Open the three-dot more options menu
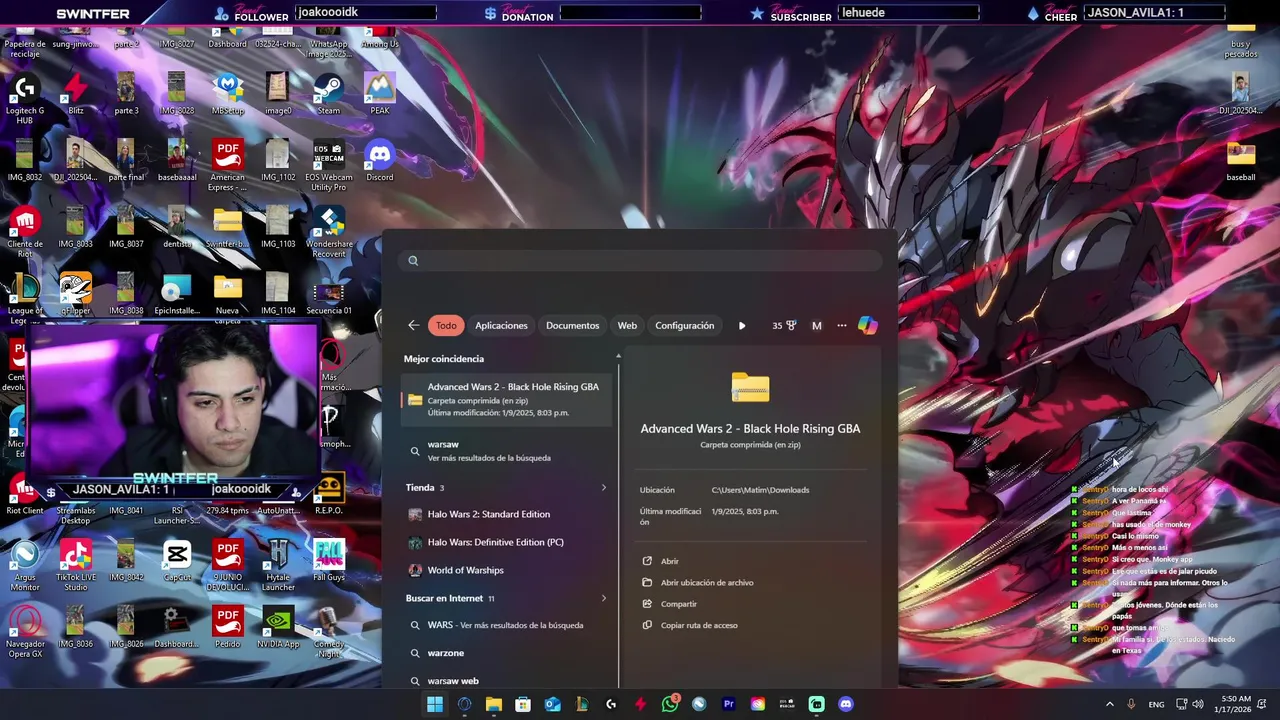This screenshot has width=1280, height=720. point(842,325)
